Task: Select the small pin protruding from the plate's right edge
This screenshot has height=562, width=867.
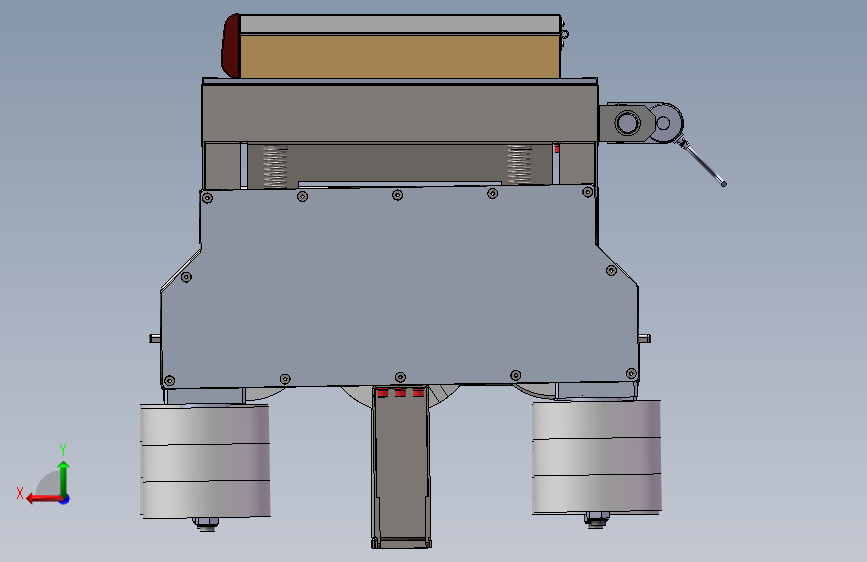Action: 645,338
